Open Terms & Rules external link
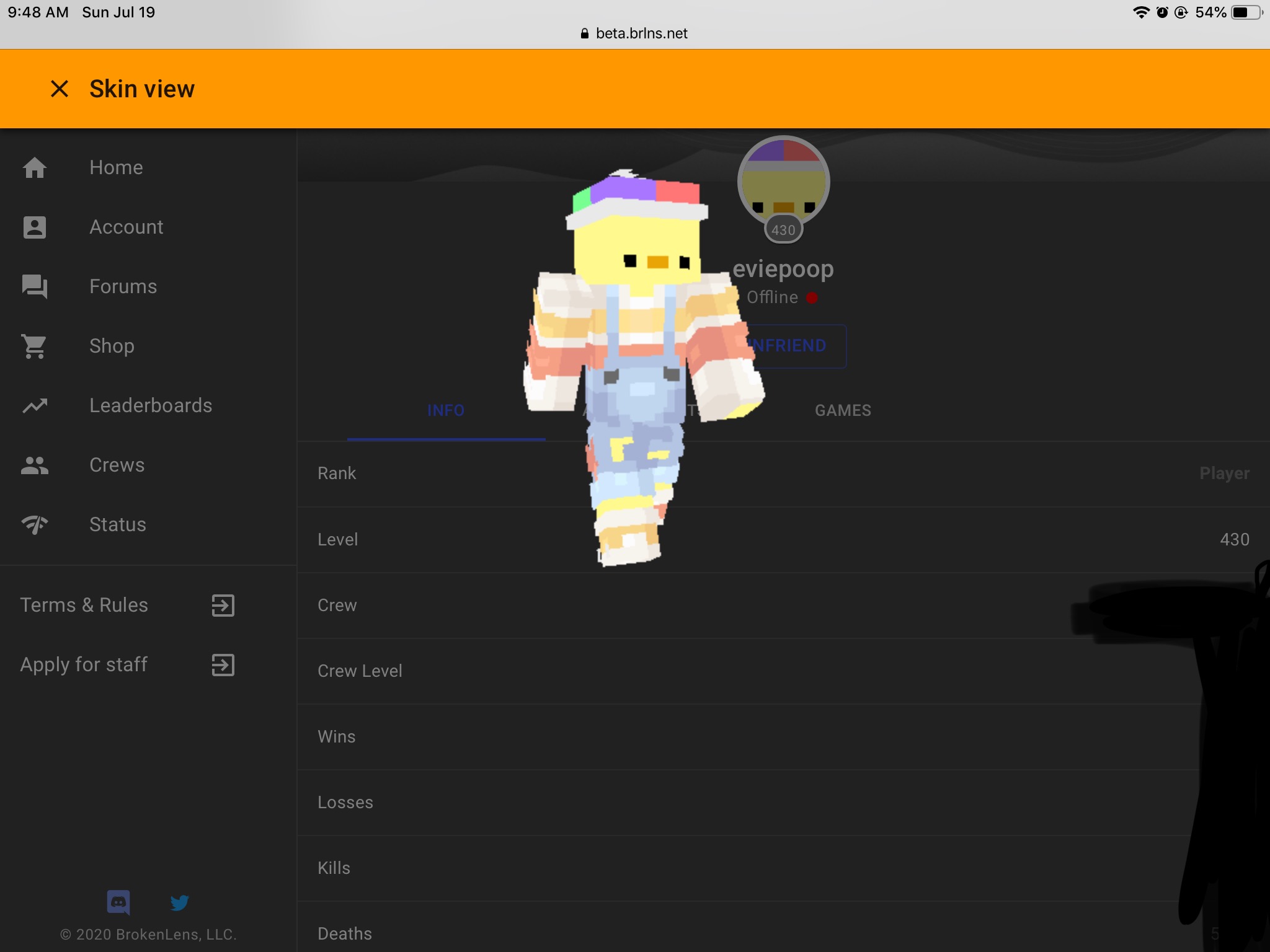Screen dimensions: 1270x952 (x=127, y=605)
